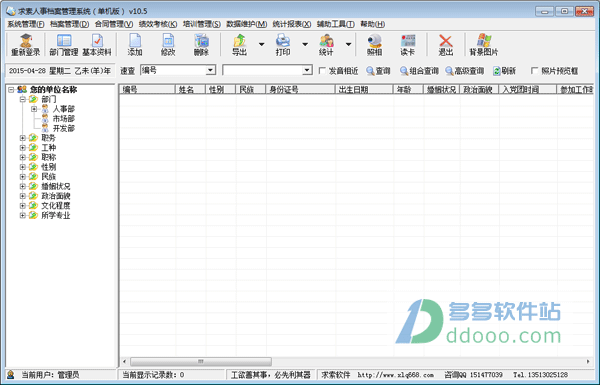Collapse the 部门 tree node
Screen dimensions: 600x385
(x=23, y=99)
